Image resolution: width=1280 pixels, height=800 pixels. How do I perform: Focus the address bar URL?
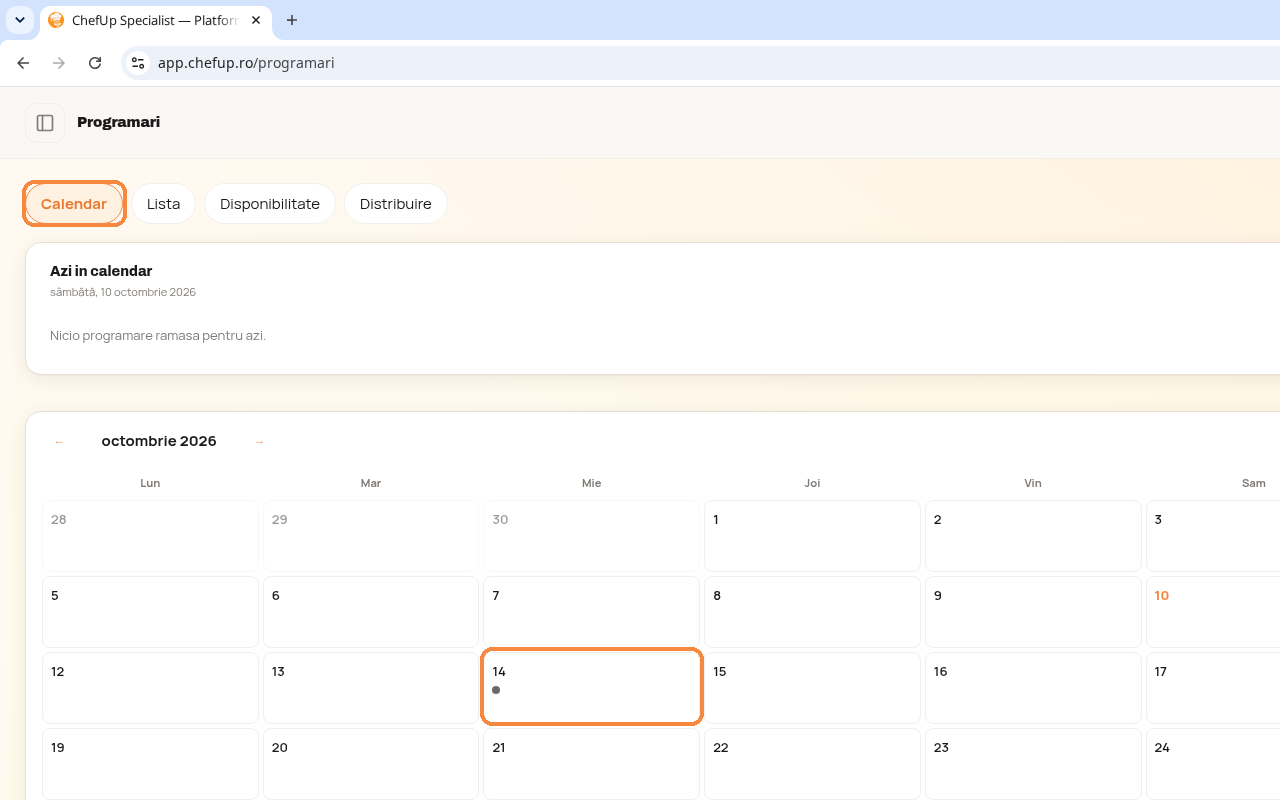246,63
